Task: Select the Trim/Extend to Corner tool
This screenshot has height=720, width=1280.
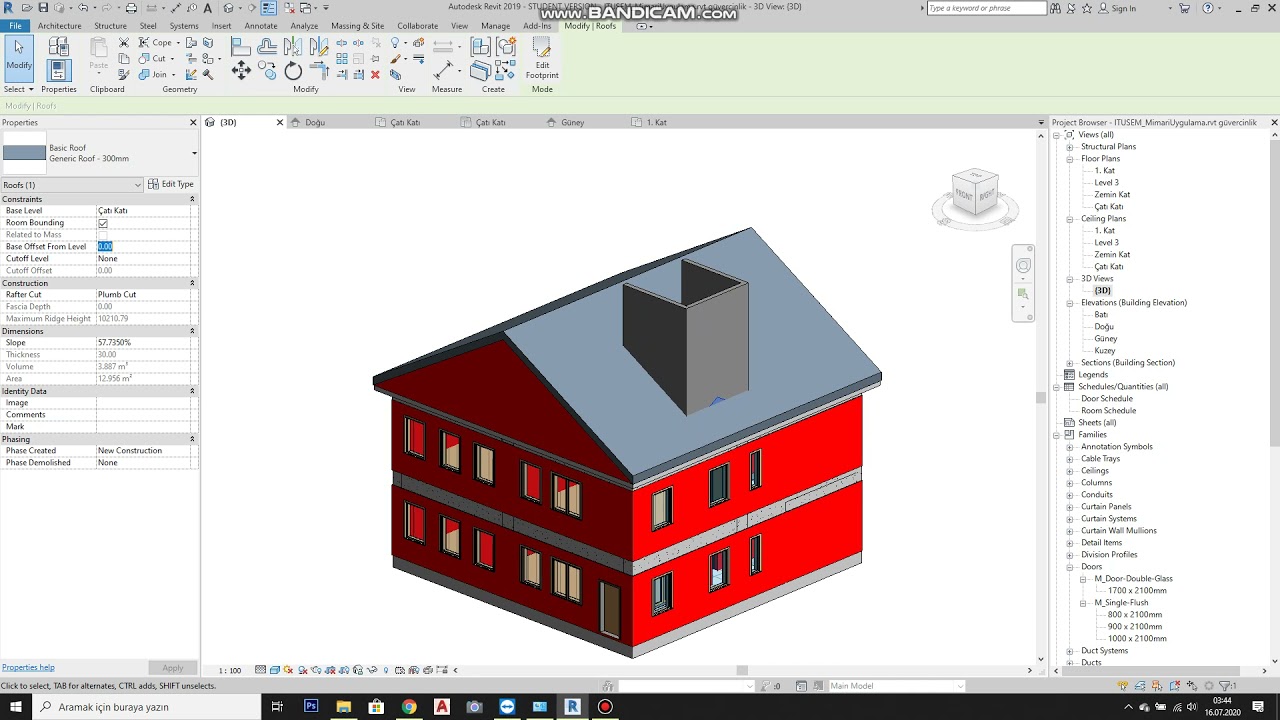Action: click(x=318, y=71)
